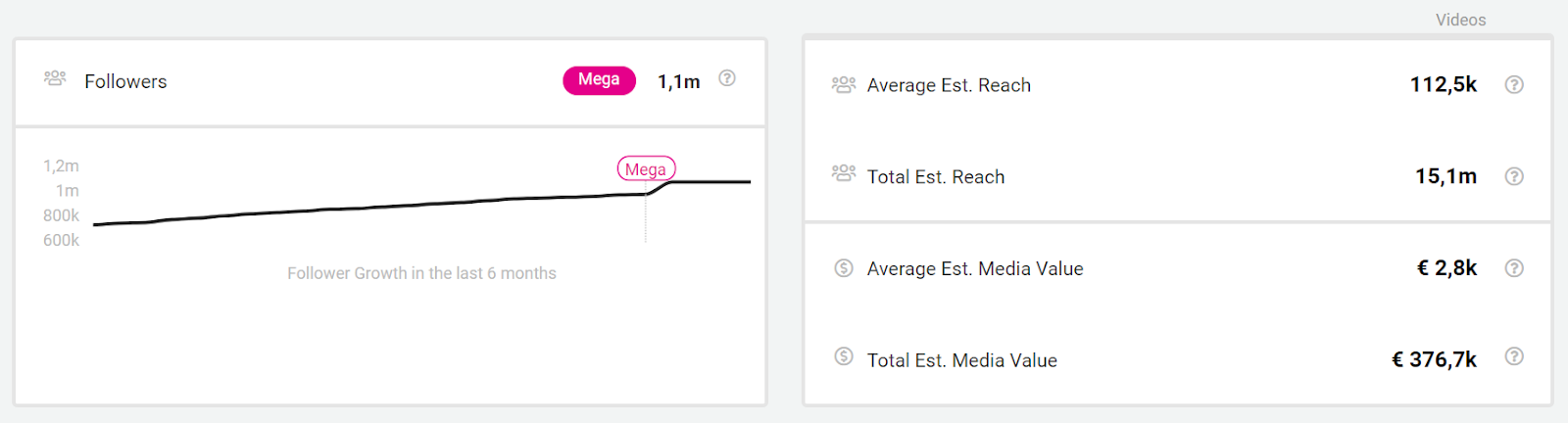The height and width of the screenshot is (423, 1568).
Task: Click the 112,5k average reach value
Action: pos(1443,85)
